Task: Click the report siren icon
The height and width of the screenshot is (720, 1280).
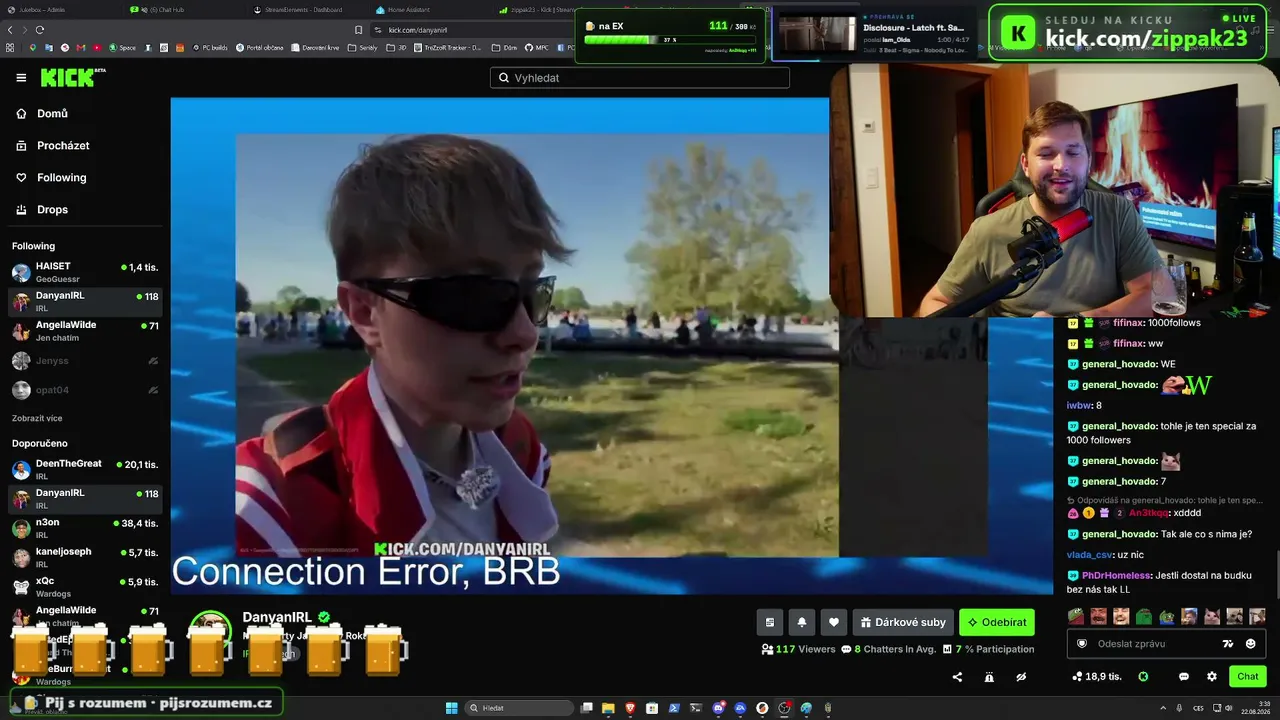Action: [989, 677]
